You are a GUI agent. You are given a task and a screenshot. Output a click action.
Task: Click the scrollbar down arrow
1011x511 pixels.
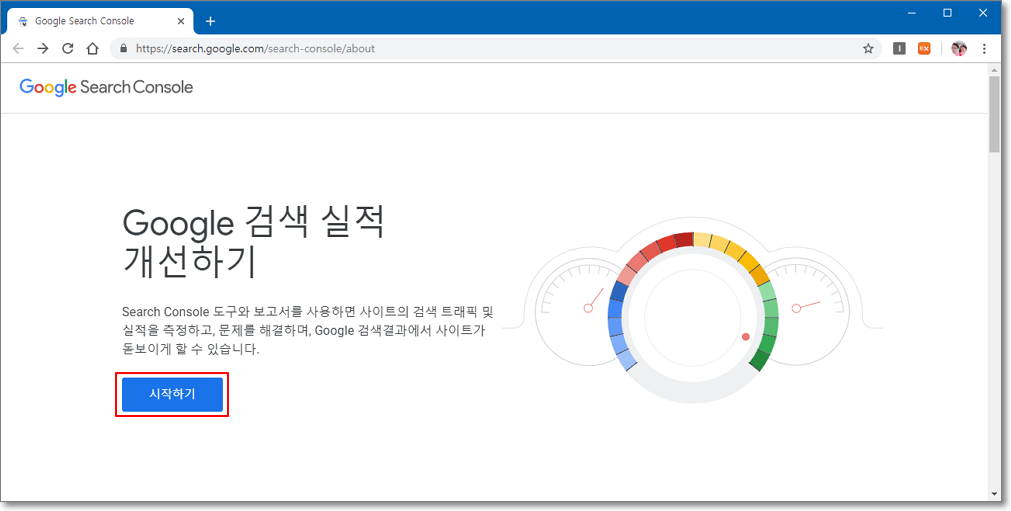click(995, 494)
